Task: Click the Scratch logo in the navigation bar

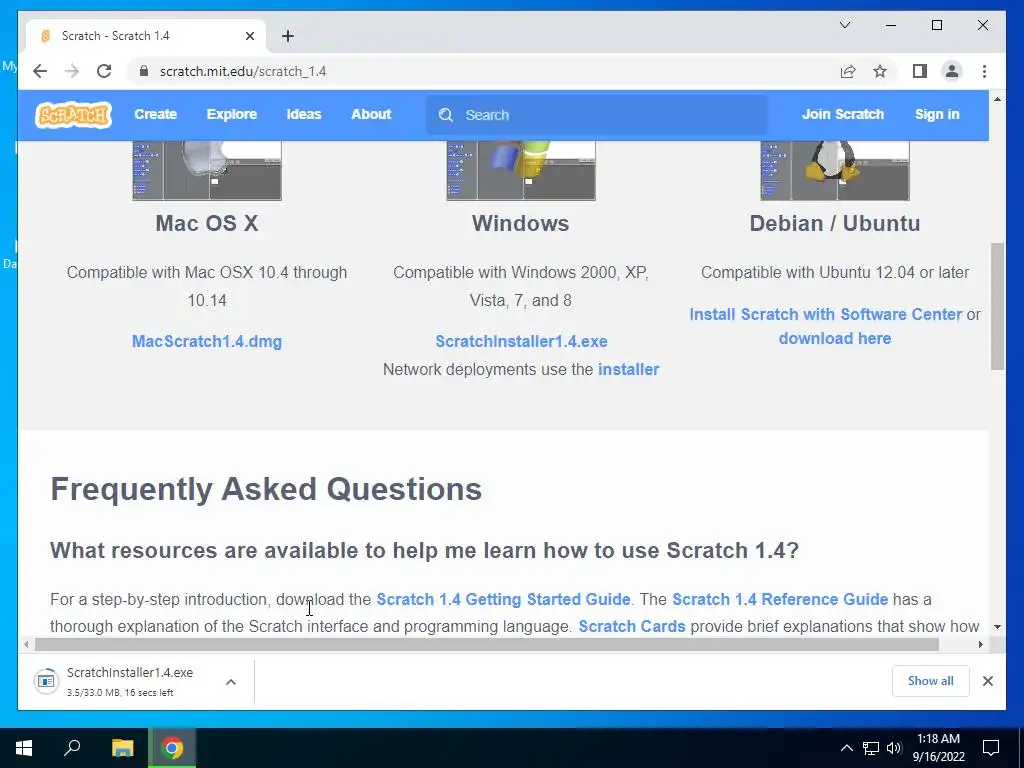Action: click(x=73, y=115)
